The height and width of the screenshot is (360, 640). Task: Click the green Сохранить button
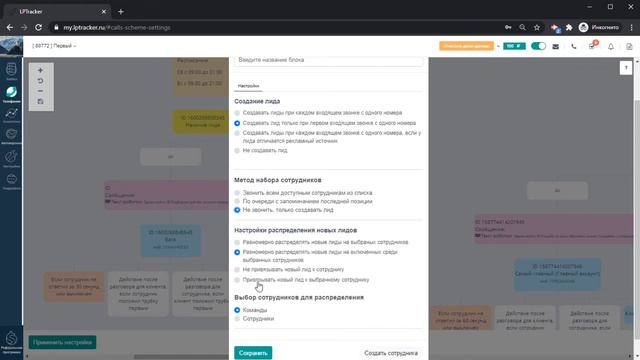[x=253, y=353]
